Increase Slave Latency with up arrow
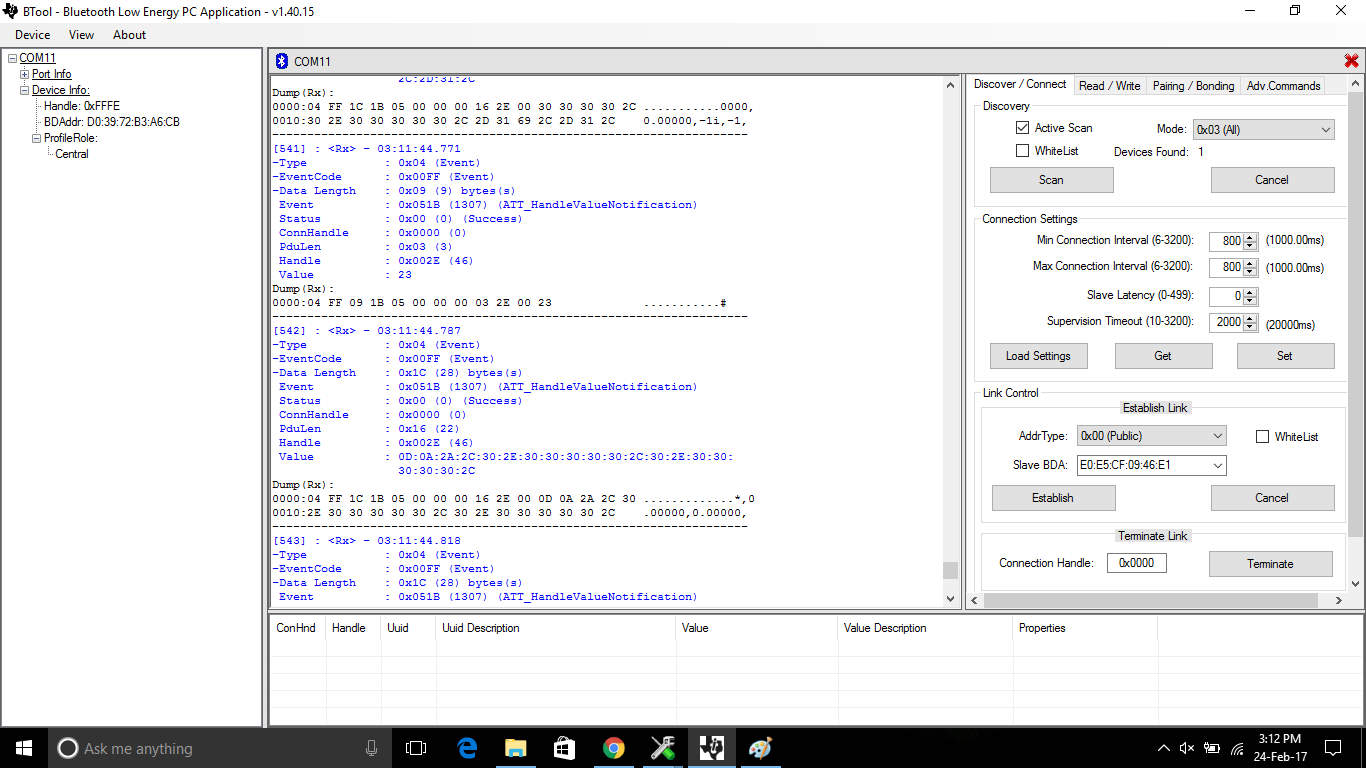The image size is (1366, 768). (1250, 292)
